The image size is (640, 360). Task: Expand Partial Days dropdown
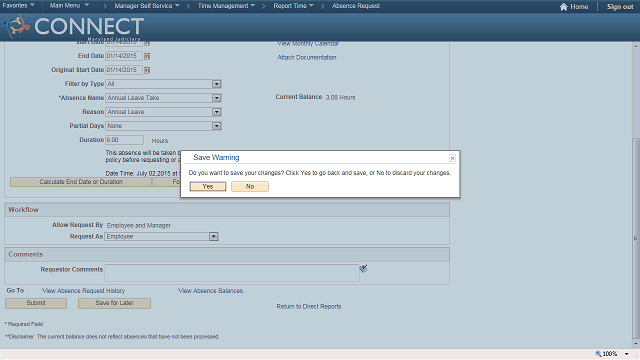216,126
